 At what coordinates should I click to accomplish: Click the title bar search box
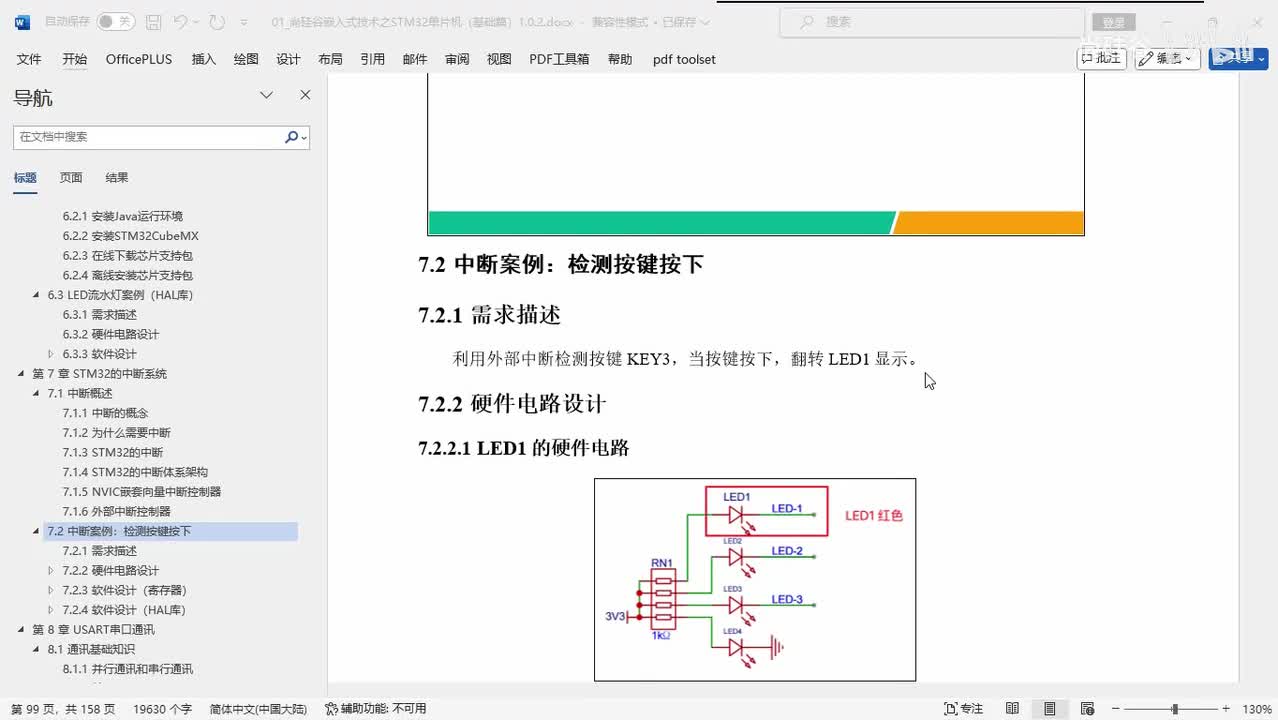click(x=931, y=21)
